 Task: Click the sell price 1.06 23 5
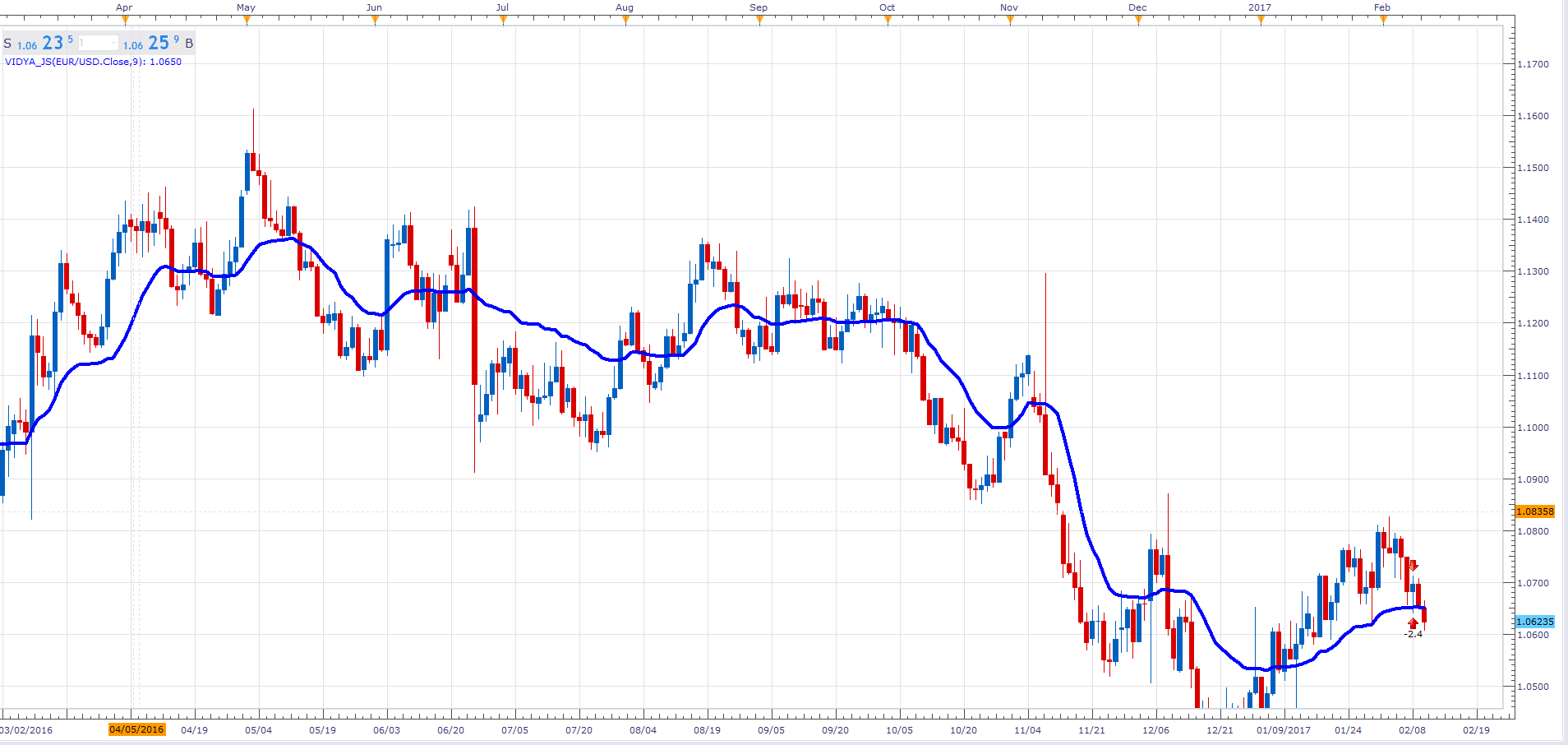tap(45, 43)
